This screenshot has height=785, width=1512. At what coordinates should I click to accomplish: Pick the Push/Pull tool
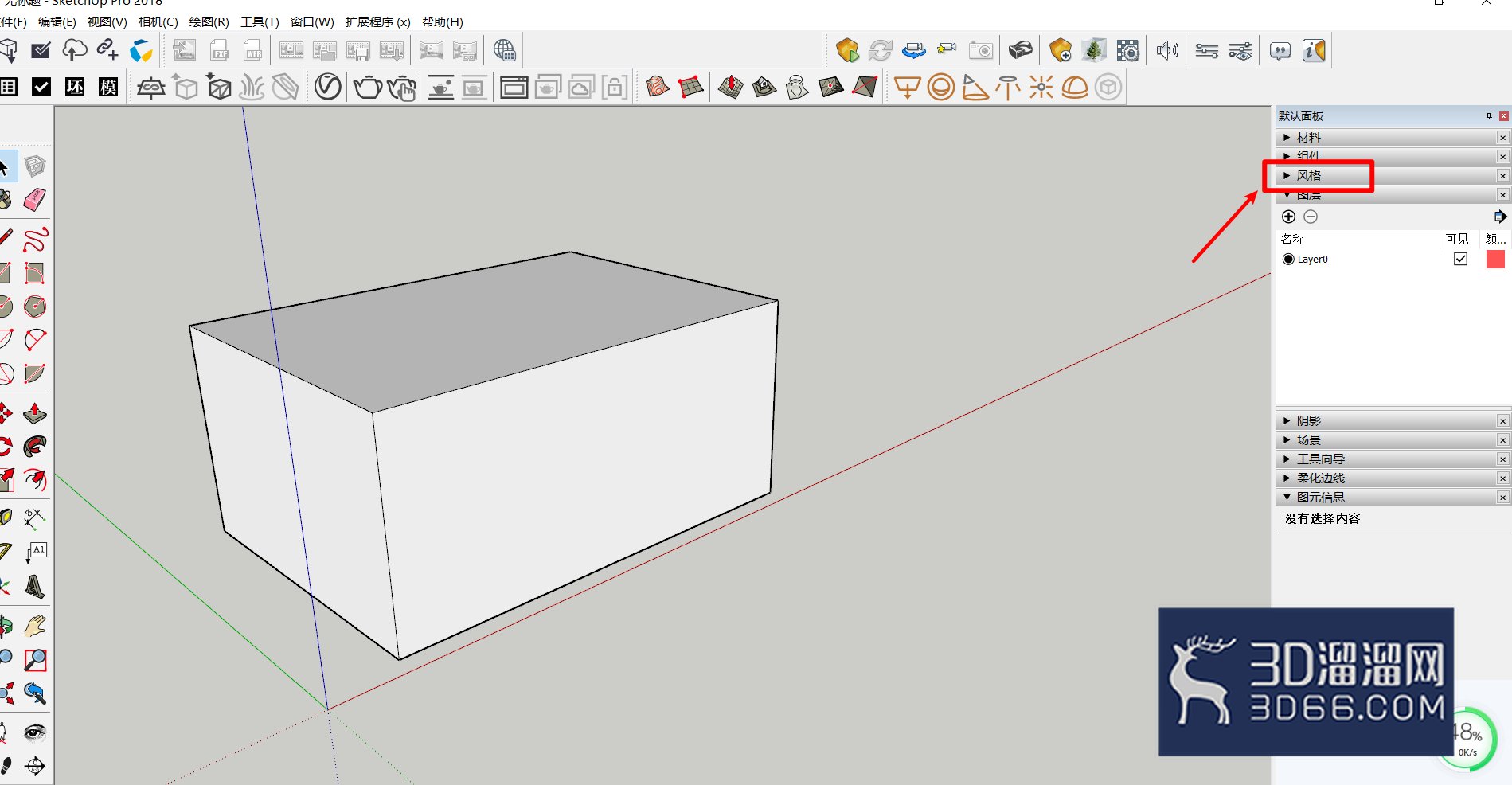point(34,412)
